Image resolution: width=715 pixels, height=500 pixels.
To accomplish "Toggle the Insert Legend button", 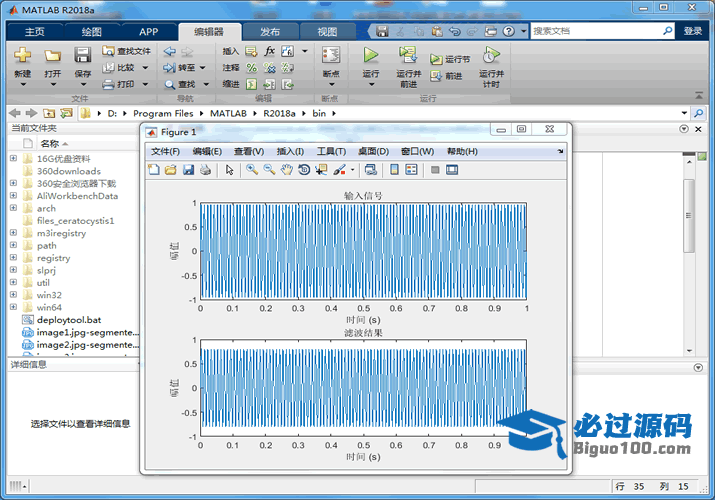I will tap(411, 170).
